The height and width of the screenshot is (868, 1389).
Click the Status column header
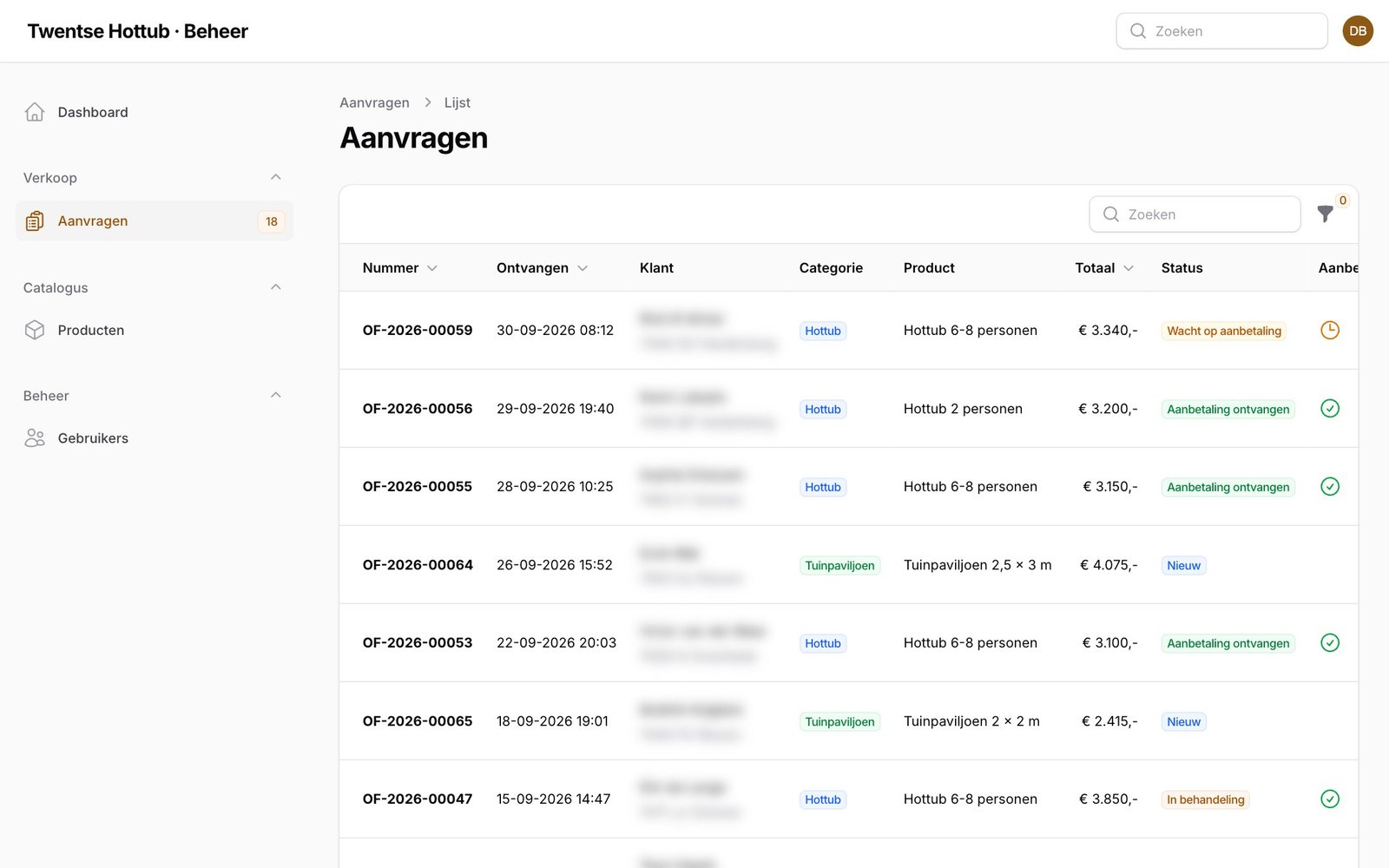[x=1182, y=268]
